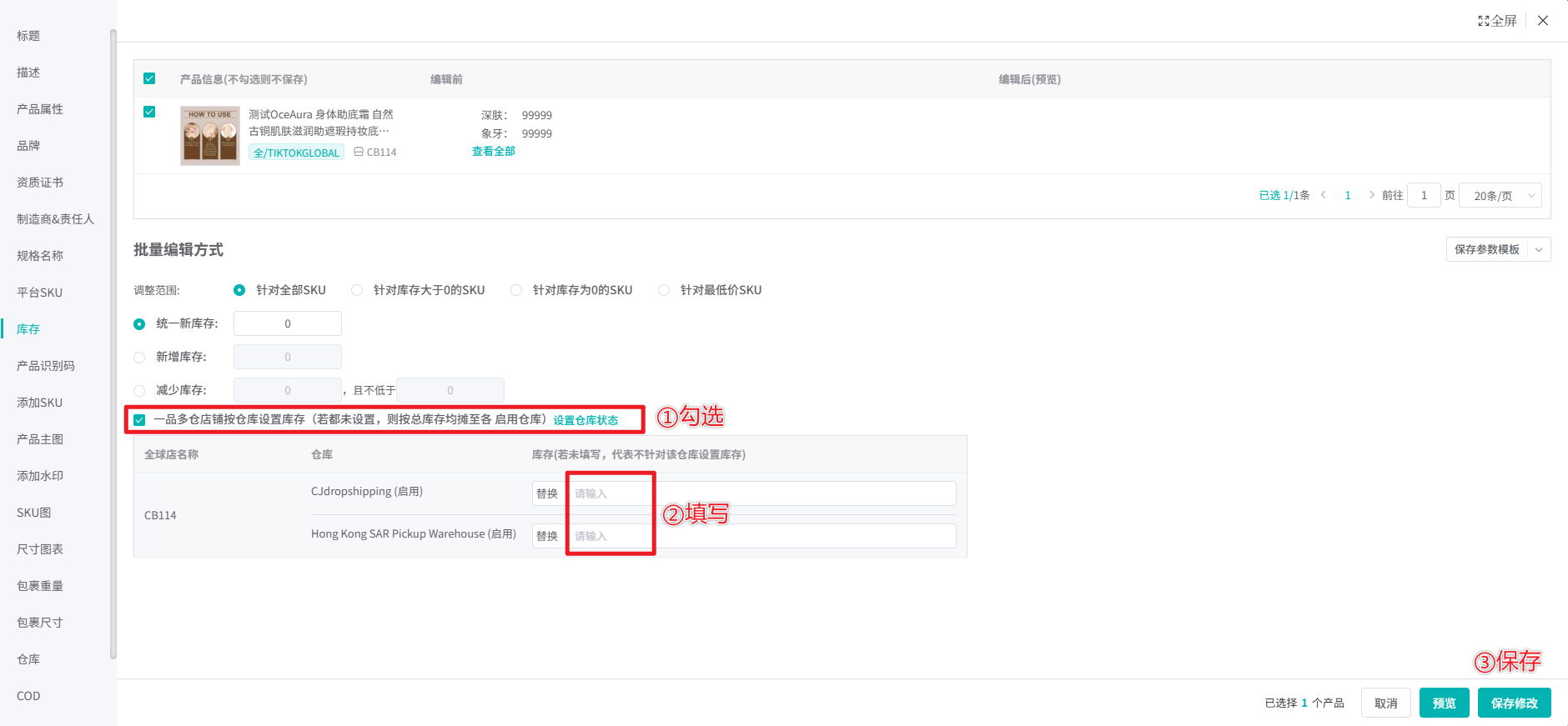This screenshot has height=726, width=1568.
Task: Click the 取消 button
Action: [x=1386, y=703]
